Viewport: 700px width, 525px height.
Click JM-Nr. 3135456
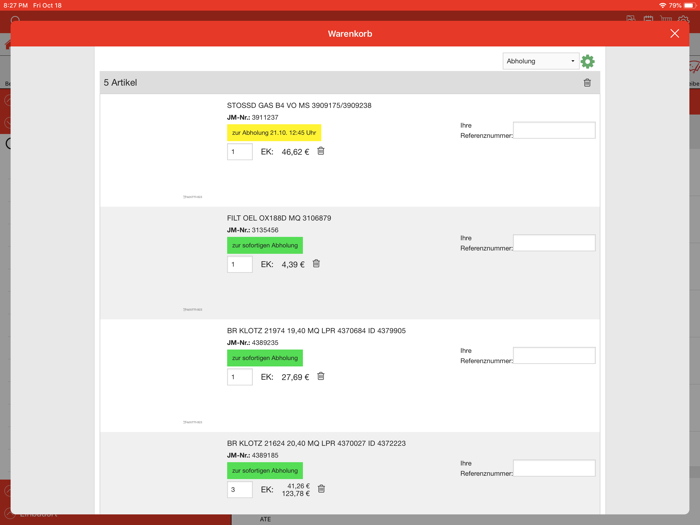[252, 230]
